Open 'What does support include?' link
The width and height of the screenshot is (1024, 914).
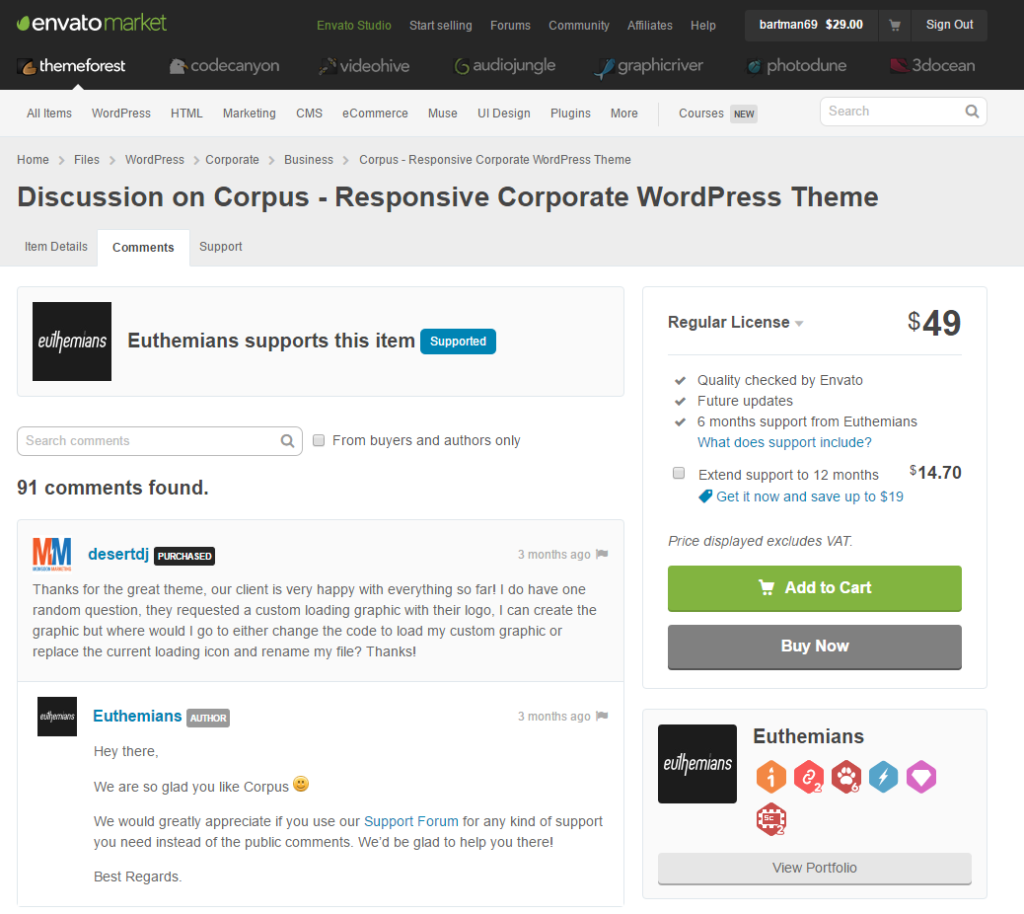click(784, 443)
